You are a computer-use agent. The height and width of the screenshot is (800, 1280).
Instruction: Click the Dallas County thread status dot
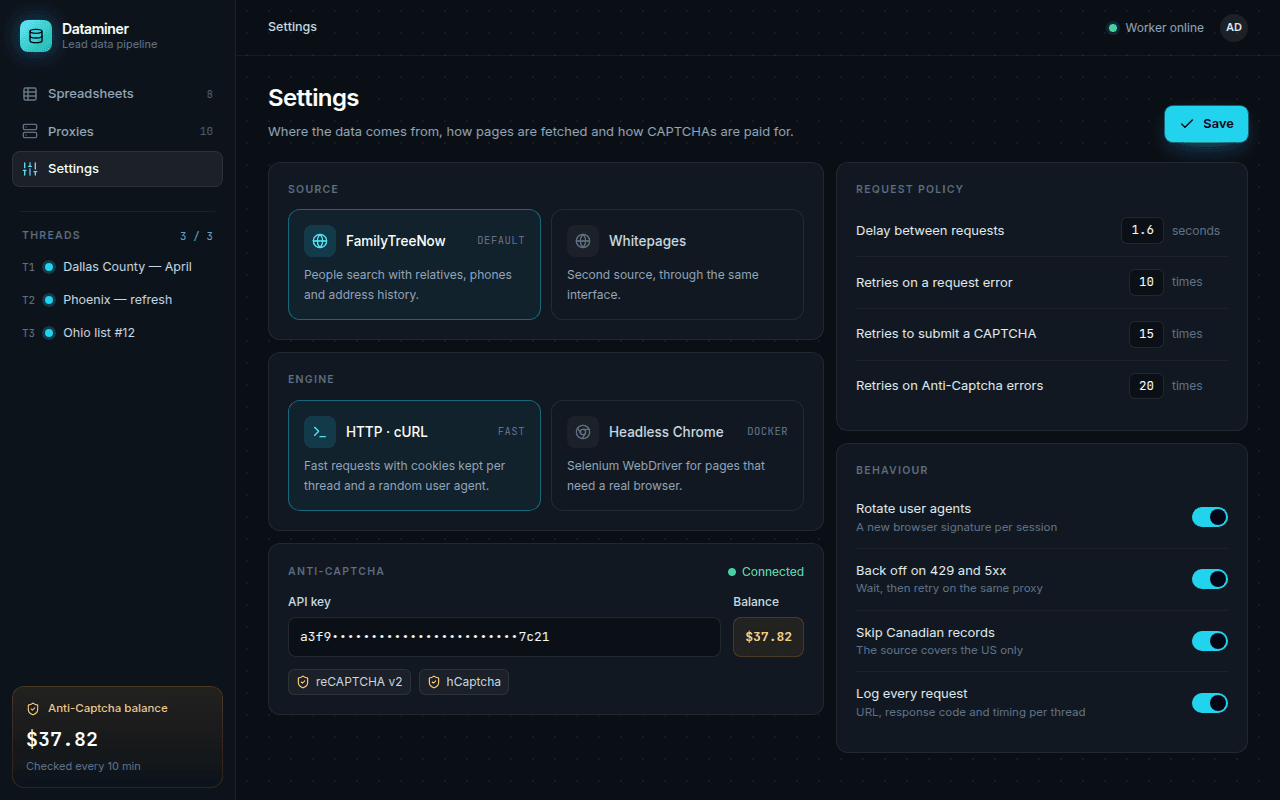pos(49,267)
